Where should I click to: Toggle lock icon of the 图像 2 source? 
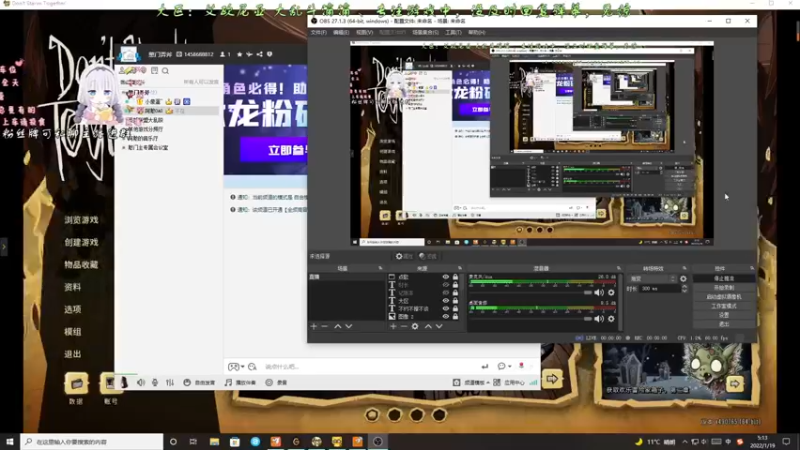(455, 317)
